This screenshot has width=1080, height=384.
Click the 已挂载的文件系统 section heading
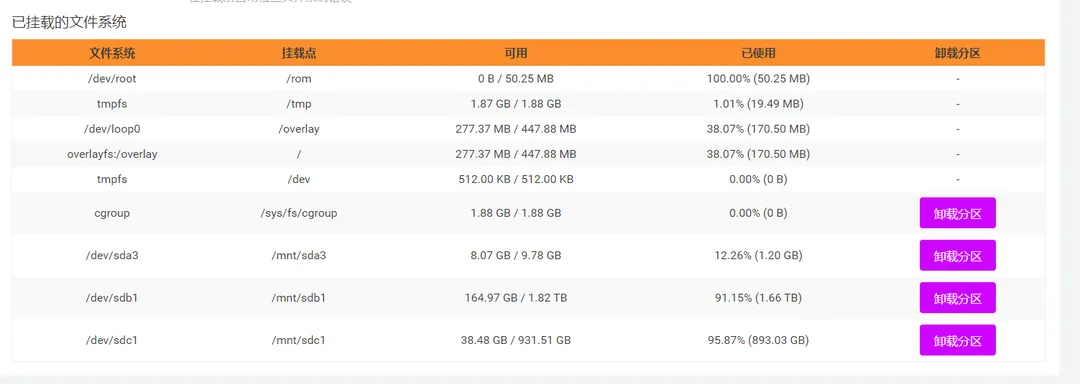(x=70, y=22)
